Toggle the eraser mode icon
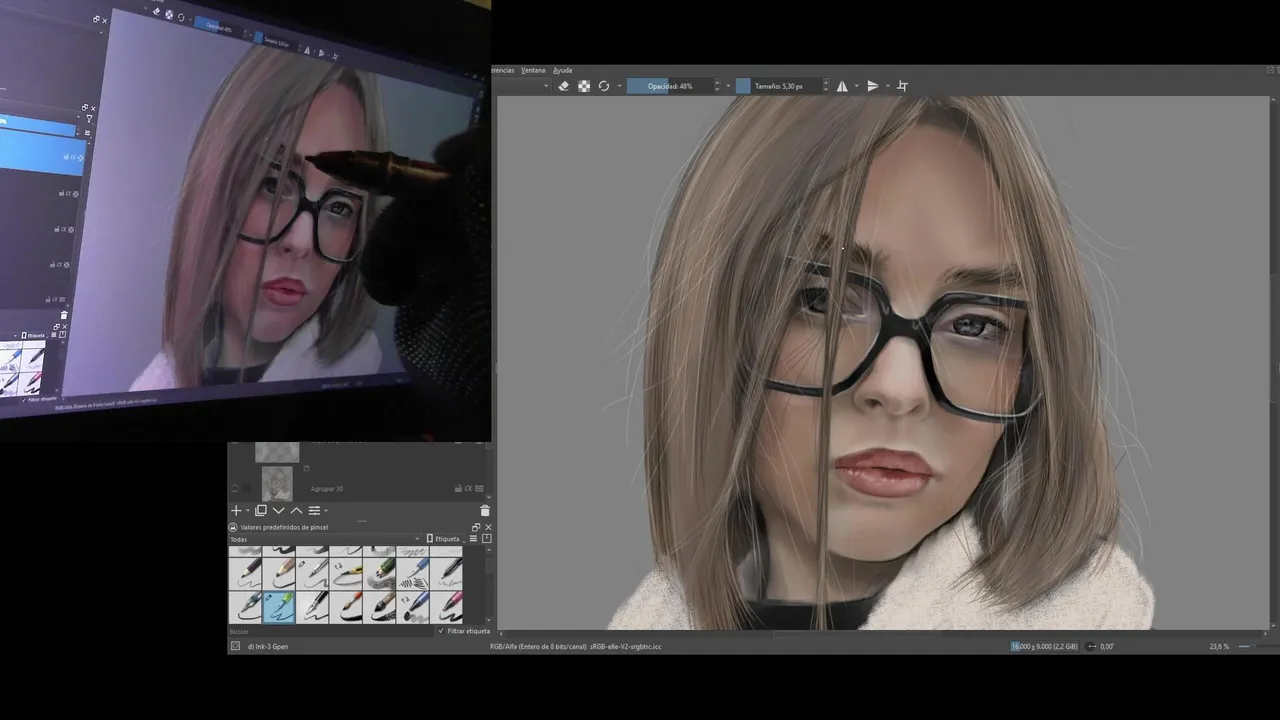The image size is (1280, 720). pyautogui.click(x=563, y=86)
